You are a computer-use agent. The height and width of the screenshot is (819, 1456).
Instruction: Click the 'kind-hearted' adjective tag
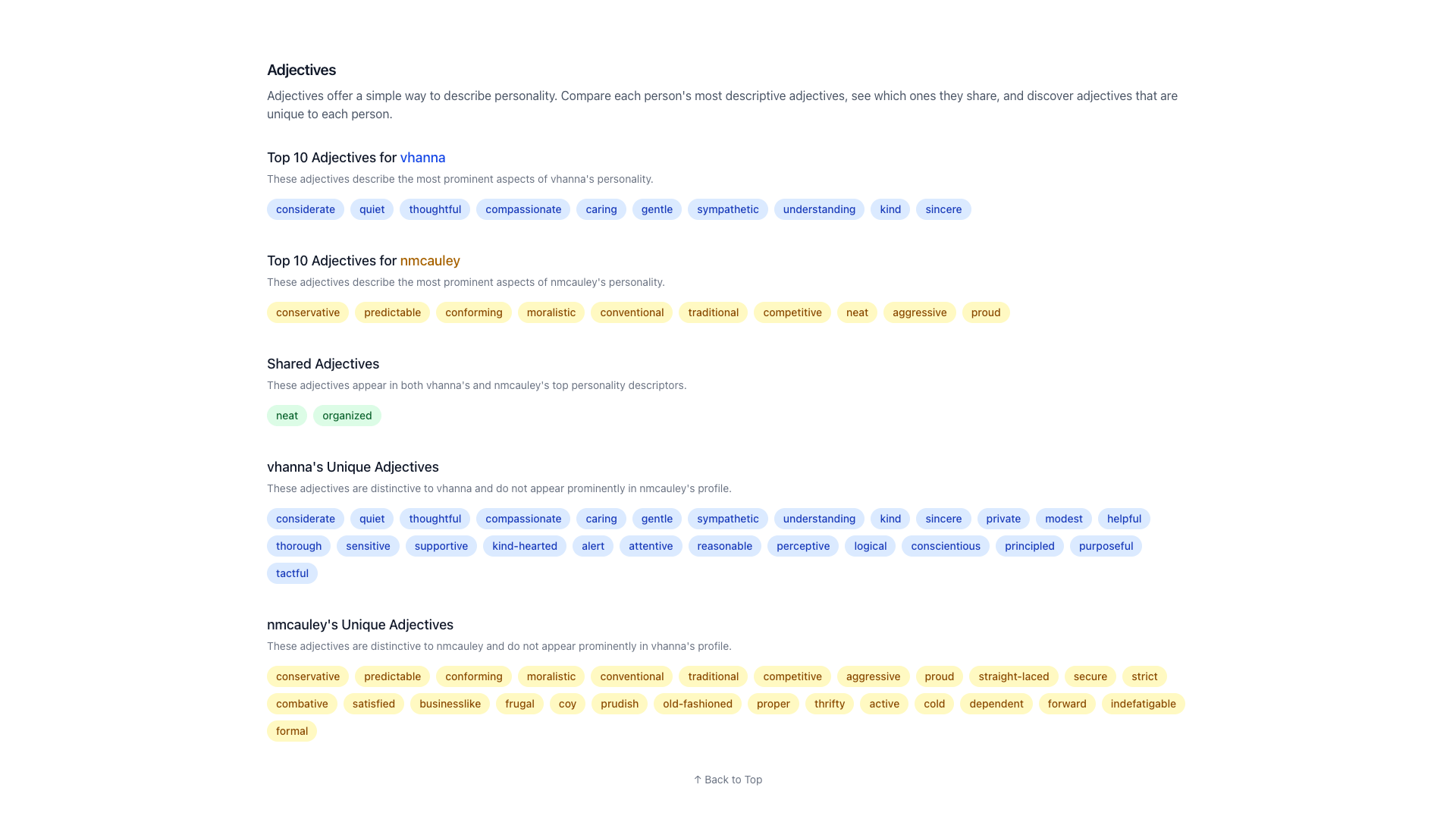click(524, 546)
